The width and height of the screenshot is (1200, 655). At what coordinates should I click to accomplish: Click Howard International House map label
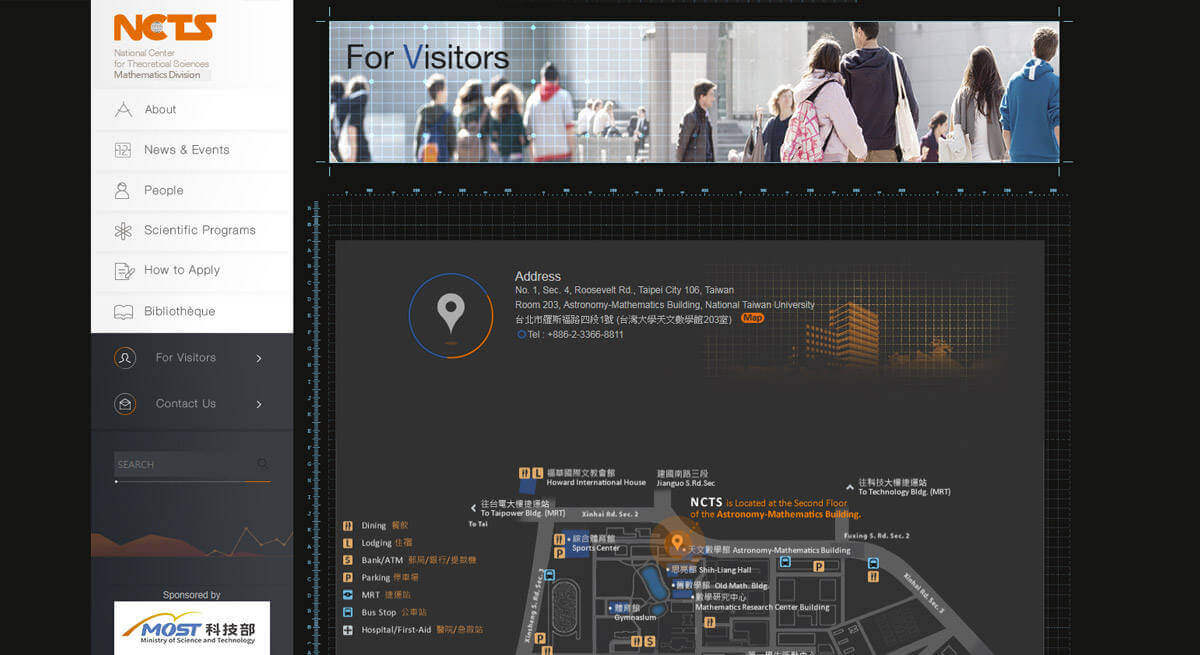[x=596, y=483]
